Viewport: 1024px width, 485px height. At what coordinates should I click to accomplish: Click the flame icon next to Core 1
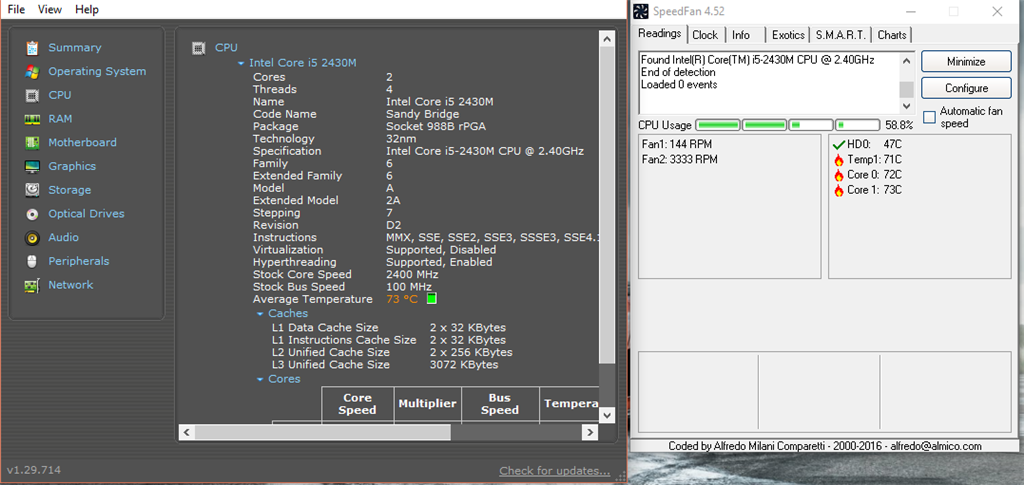pyautogui.click(x=839, y=191)
